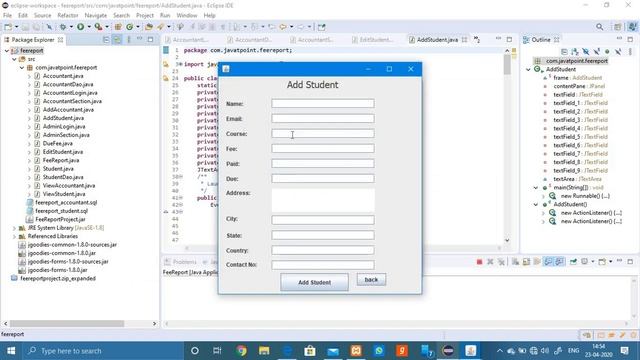Collapse AddStudent class in Outline
640x360 pixels.
(x=528, y=69)
